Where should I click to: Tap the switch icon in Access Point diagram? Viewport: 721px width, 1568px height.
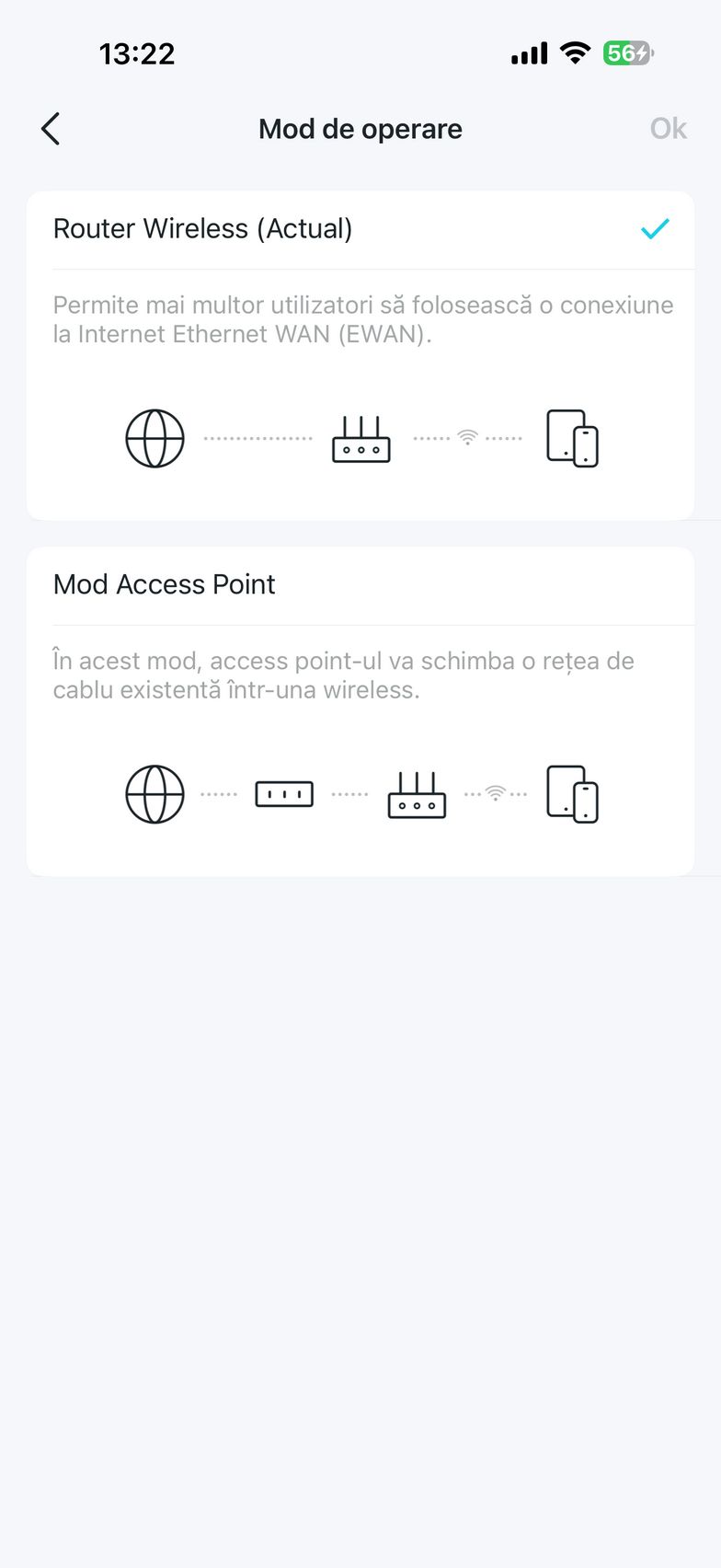(284, 794)
